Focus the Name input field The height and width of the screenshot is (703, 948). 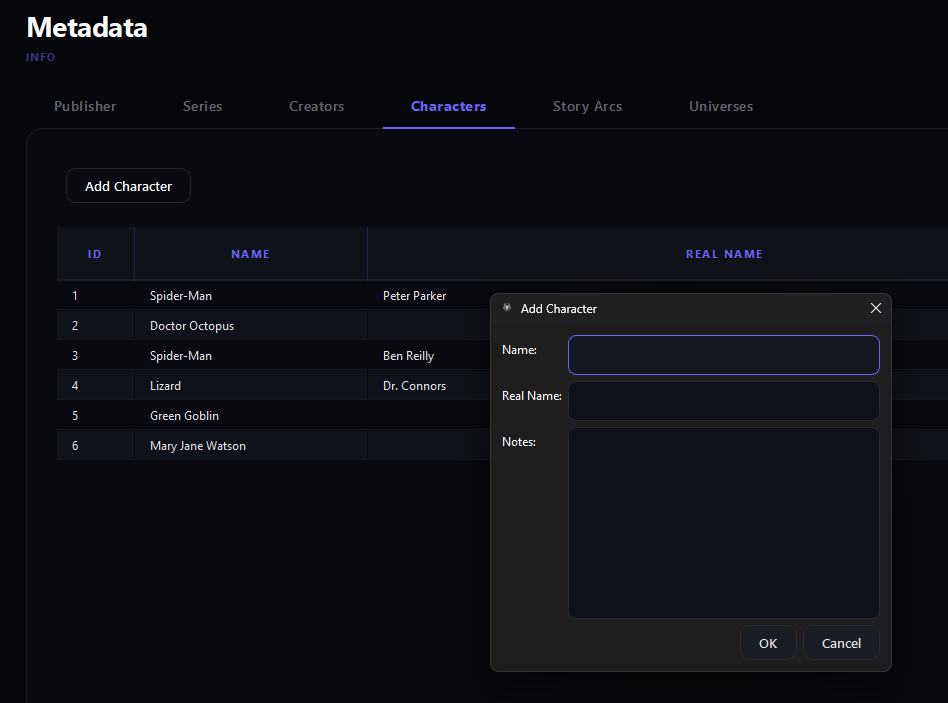pyautogui.click(x=724, y=355)
